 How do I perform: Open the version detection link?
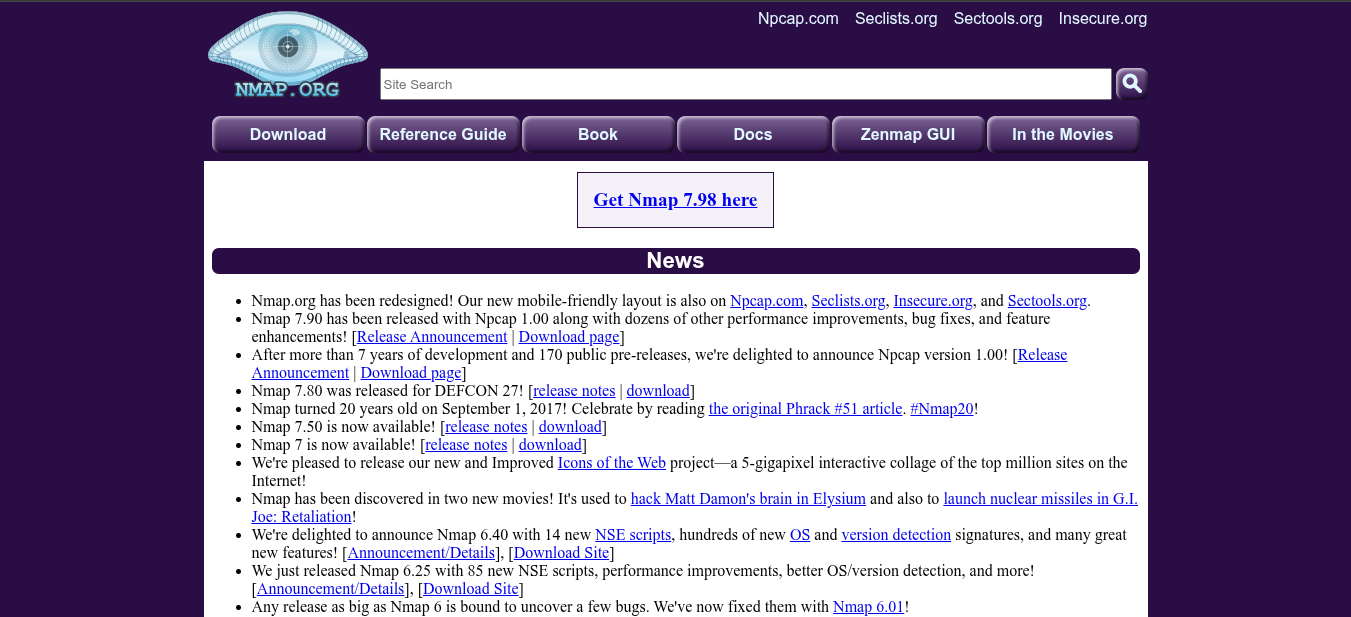click(x=896, y=535)
